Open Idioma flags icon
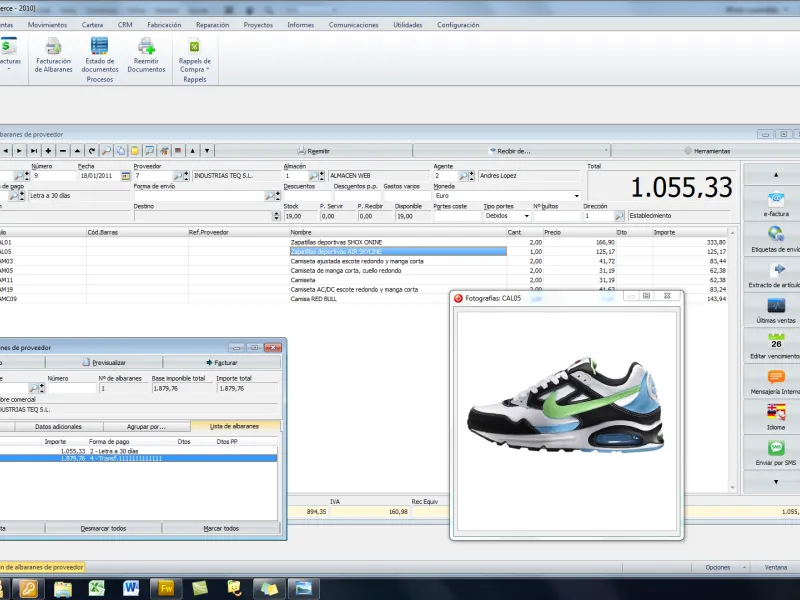This screenshot has width=800, height=600. pos(776,416)
